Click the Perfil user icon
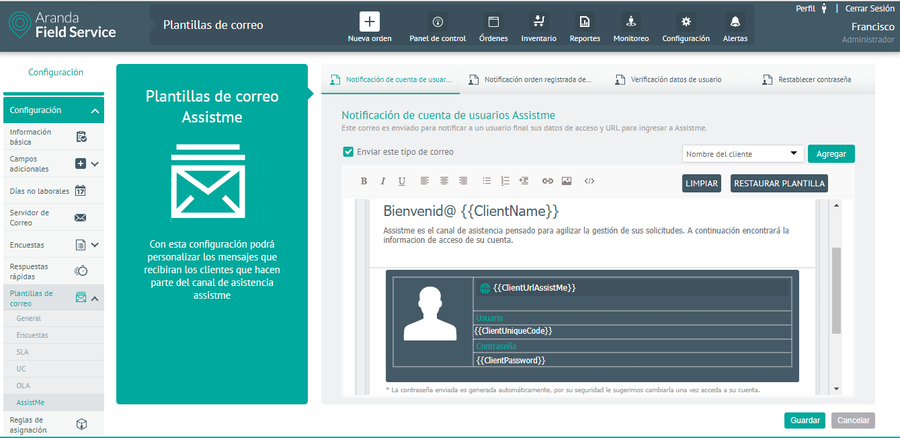Viewport: 900px width, 438px height. pos(824,9)
